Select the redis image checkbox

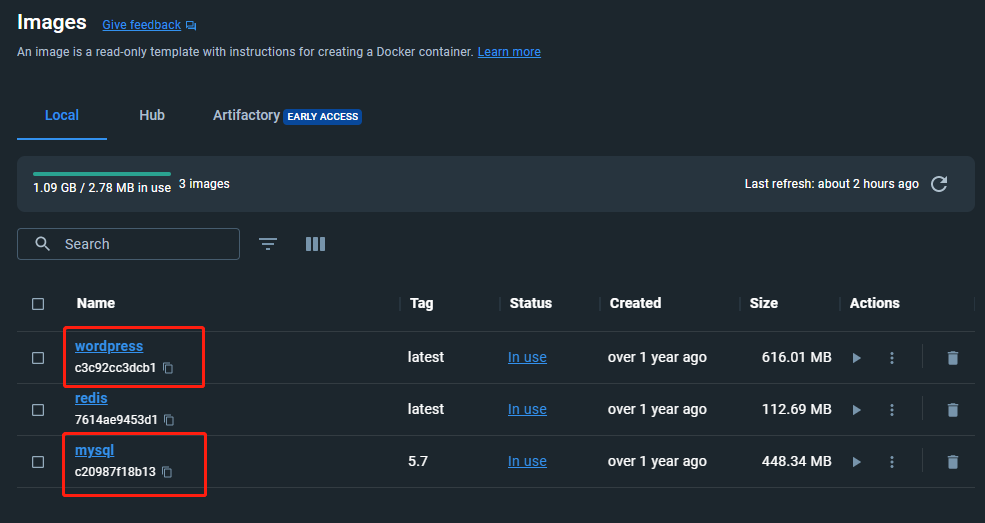(x=38, y=410)
